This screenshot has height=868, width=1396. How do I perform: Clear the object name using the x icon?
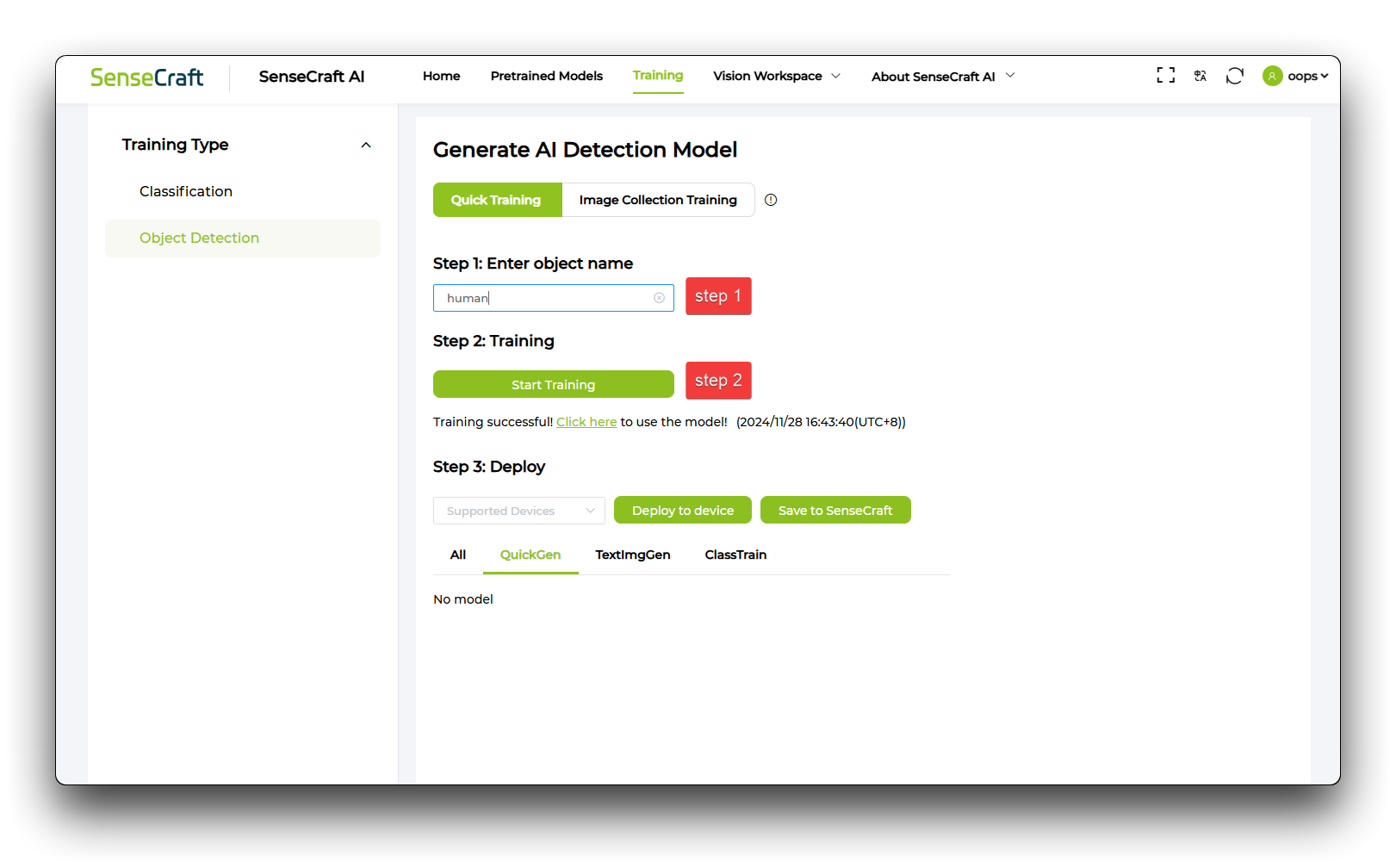point(659,297)
